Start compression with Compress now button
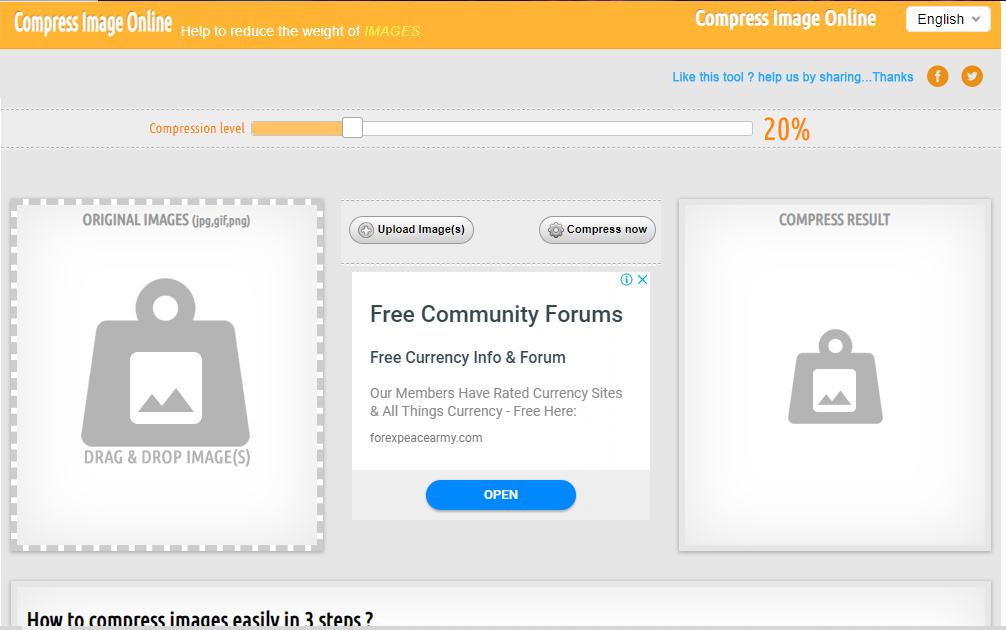 point(598,230)
